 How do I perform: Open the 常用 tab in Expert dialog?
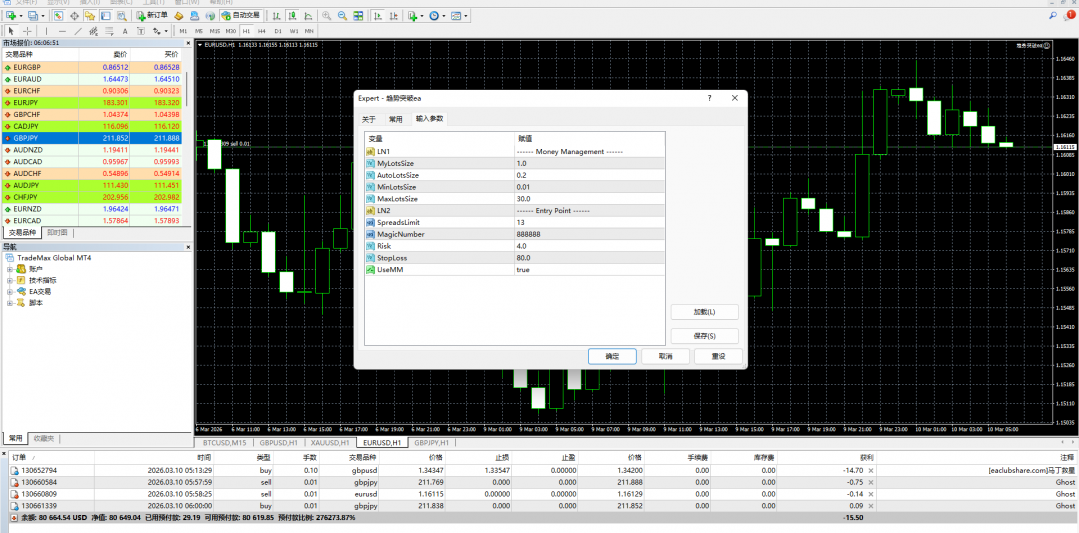396,118
